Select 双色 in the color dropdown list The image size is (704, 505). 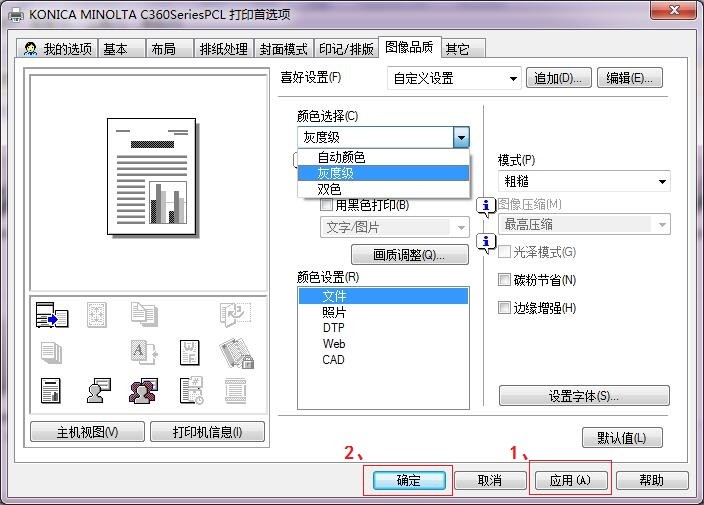329,189
